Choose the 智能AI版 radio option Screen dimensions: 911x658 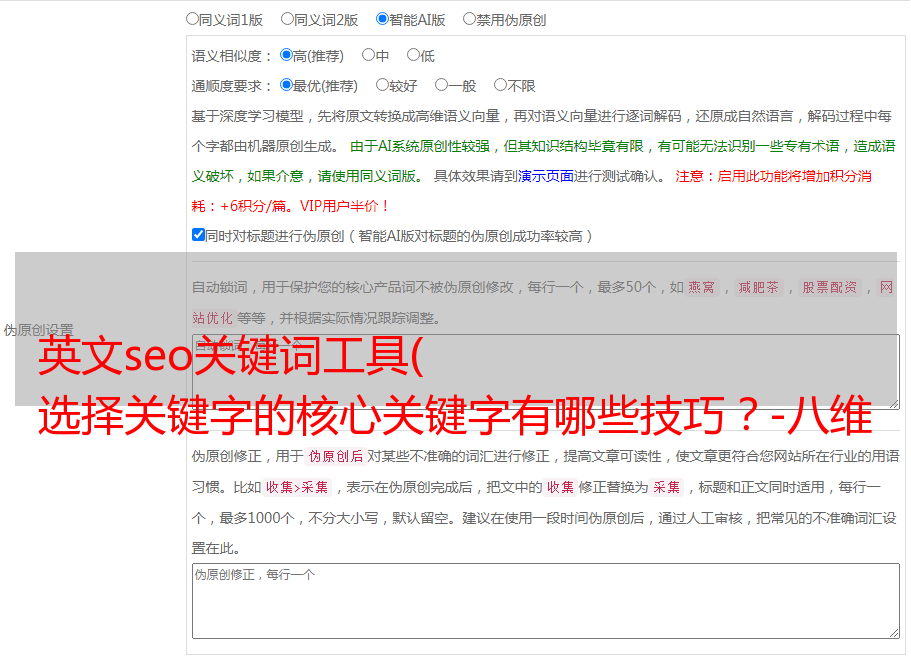pos(382,19)
